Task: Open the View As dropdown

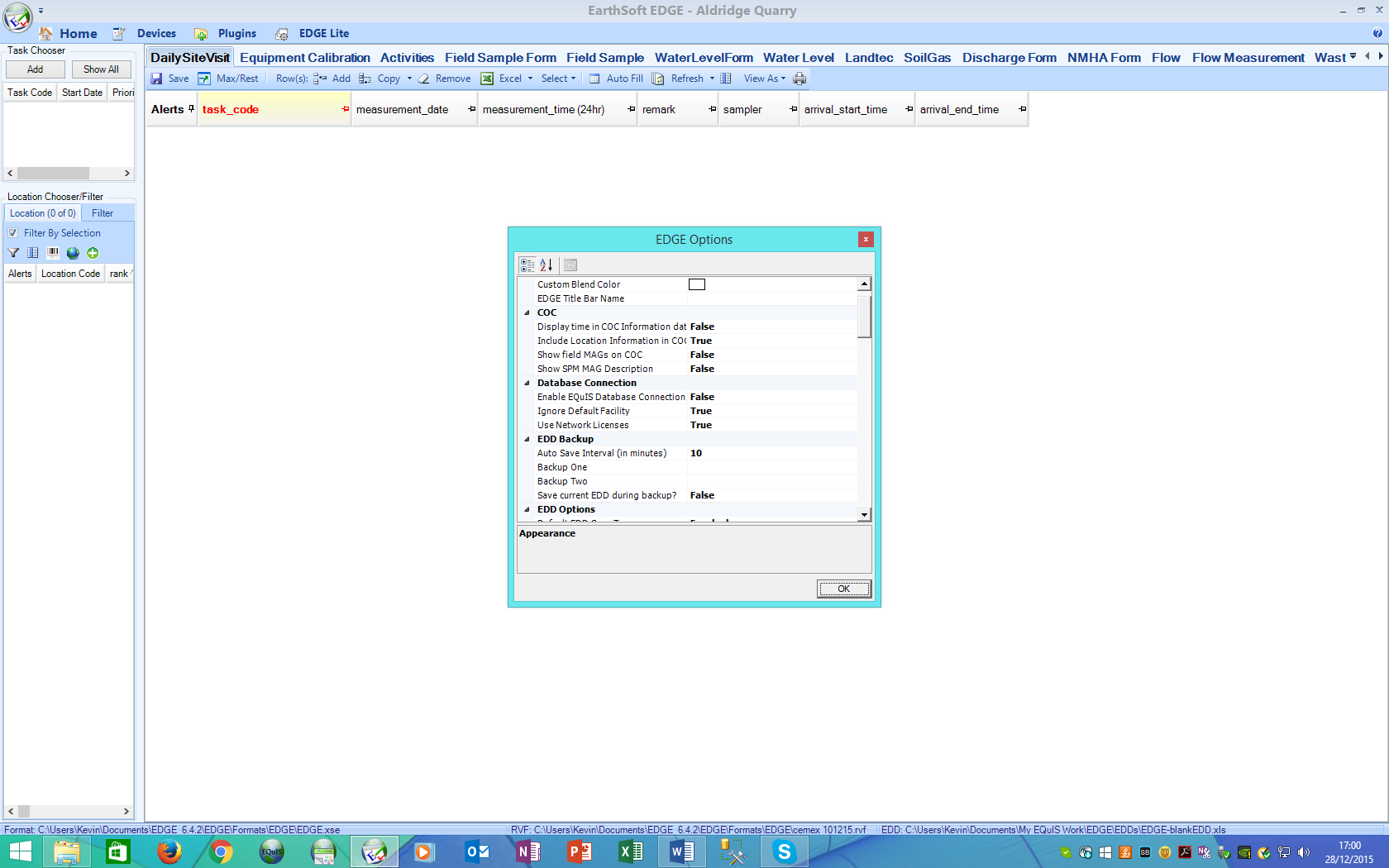Action: pos(765,79)
